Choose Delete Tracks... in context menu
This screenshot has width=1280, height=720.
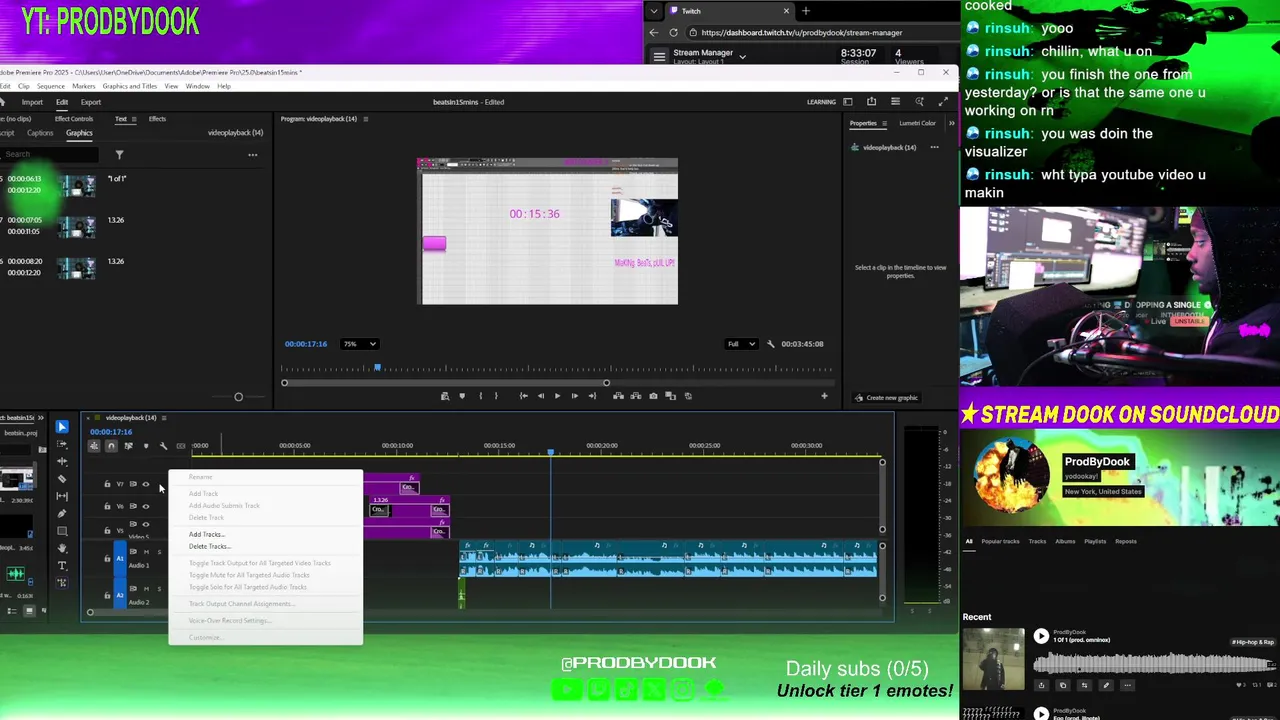(x=209, y=546)
